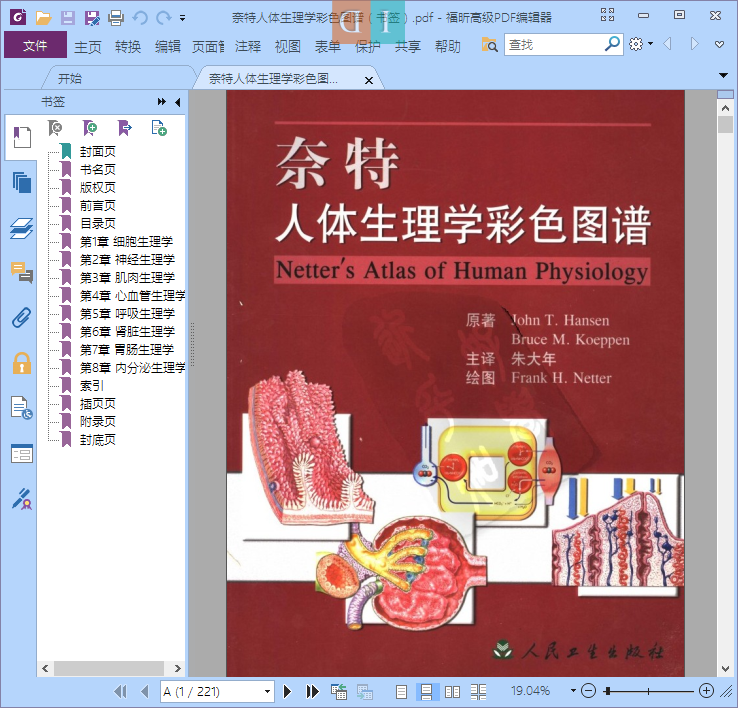This screenshot has width=738, height=708.
Task: Switch to the 编辑 ribbon tab
Action: (168, 47)
